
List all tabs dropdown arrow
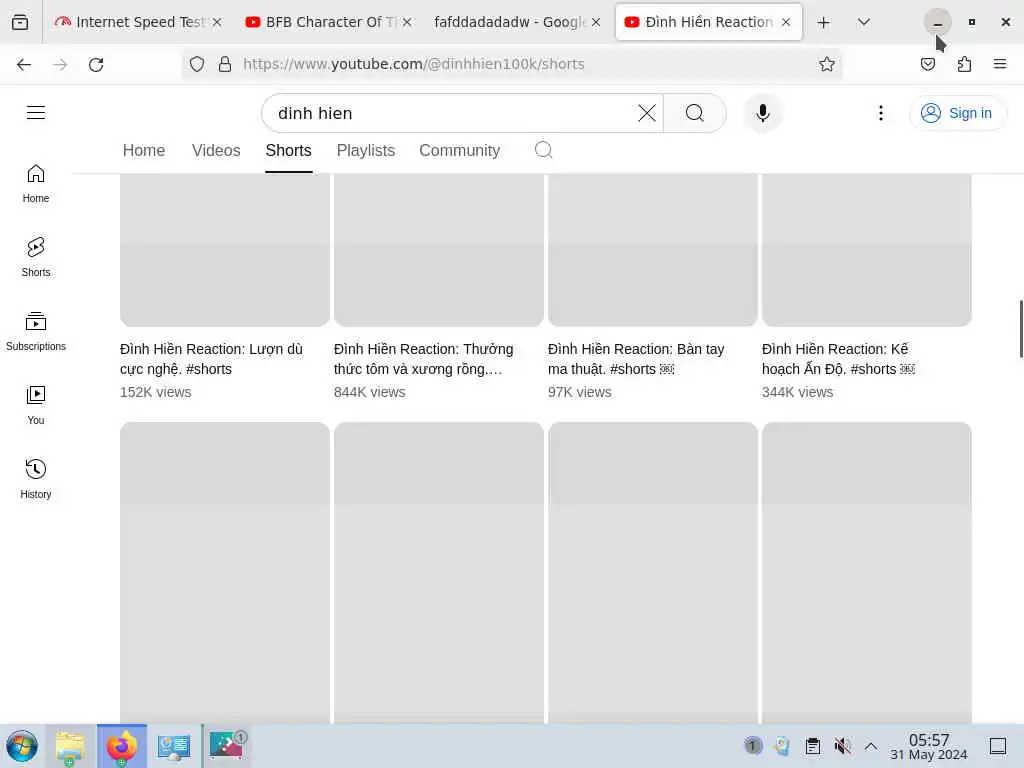pyautogui.click(x=863, y=22)
